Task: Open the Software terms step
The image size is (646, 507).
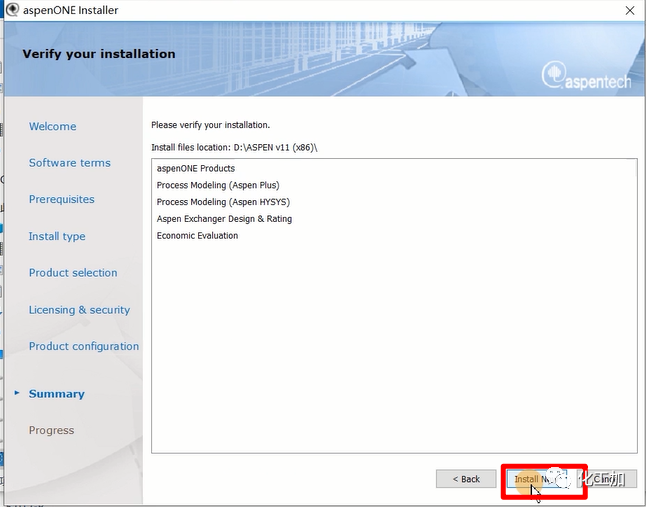Action: point(69,163)
